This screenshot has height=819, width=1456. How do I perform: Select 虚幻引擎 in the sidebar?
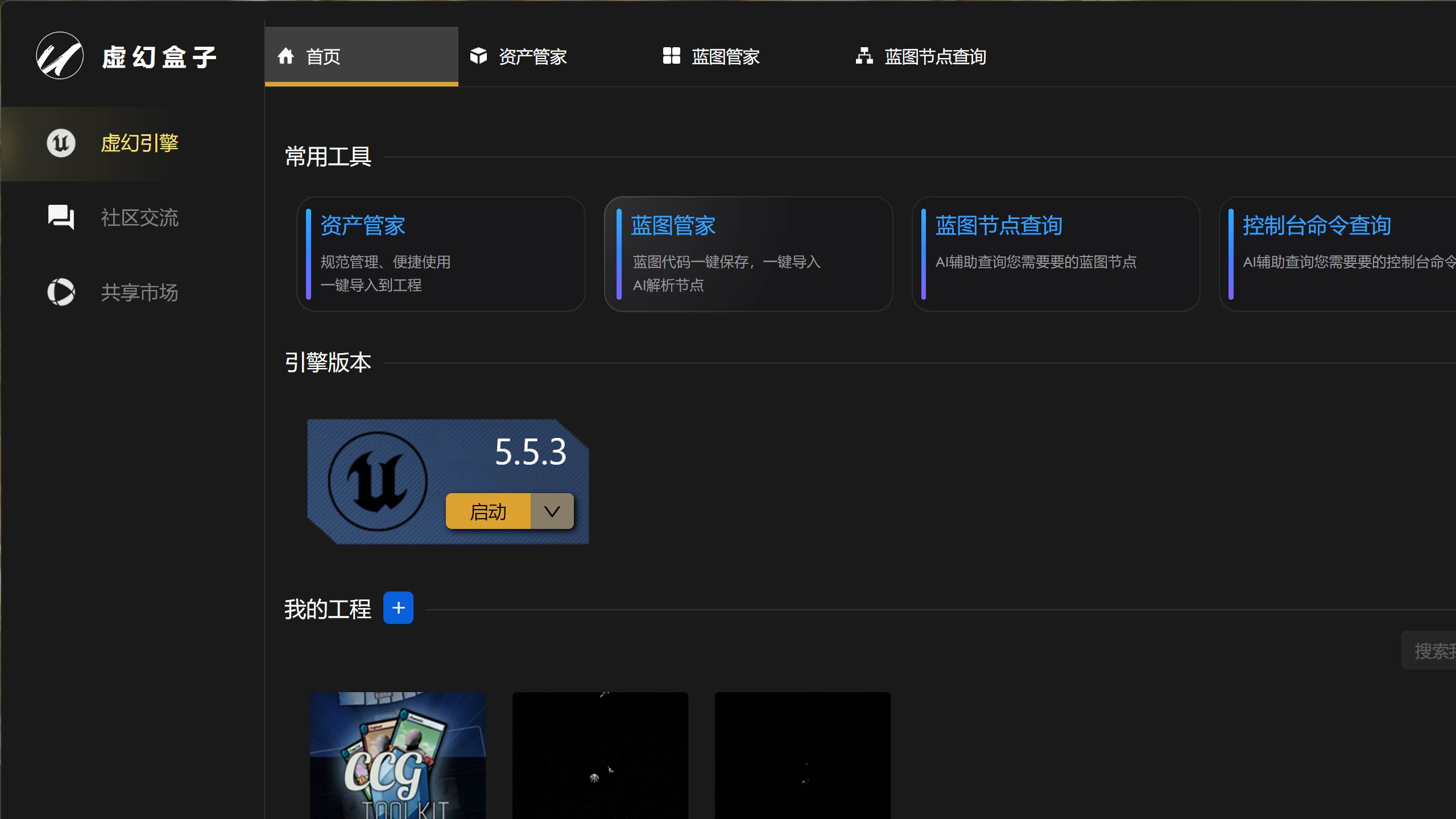pyautogui.click(x=133, y=143)
